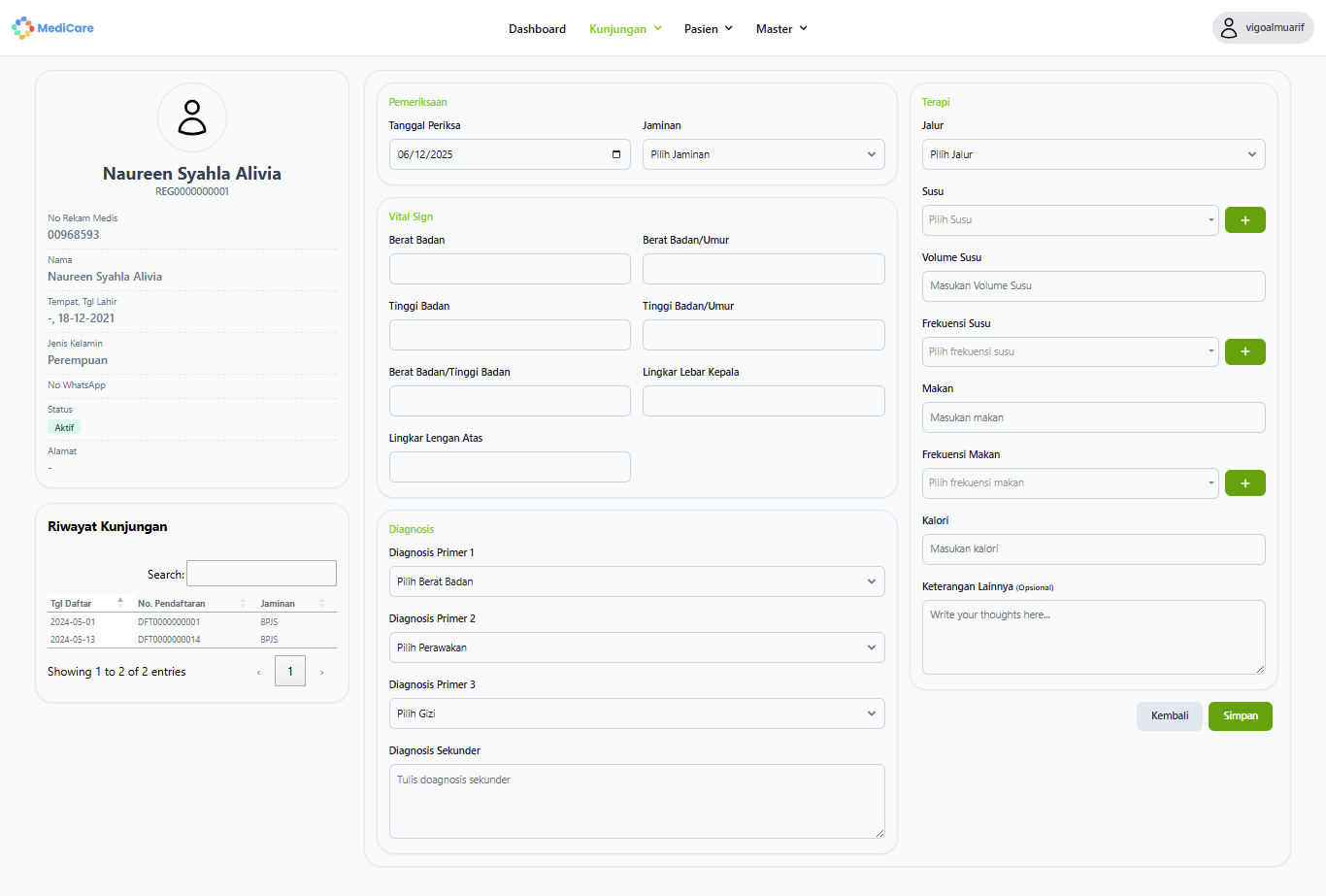Click the 2024-05-01 date cell

click(73, 622)
